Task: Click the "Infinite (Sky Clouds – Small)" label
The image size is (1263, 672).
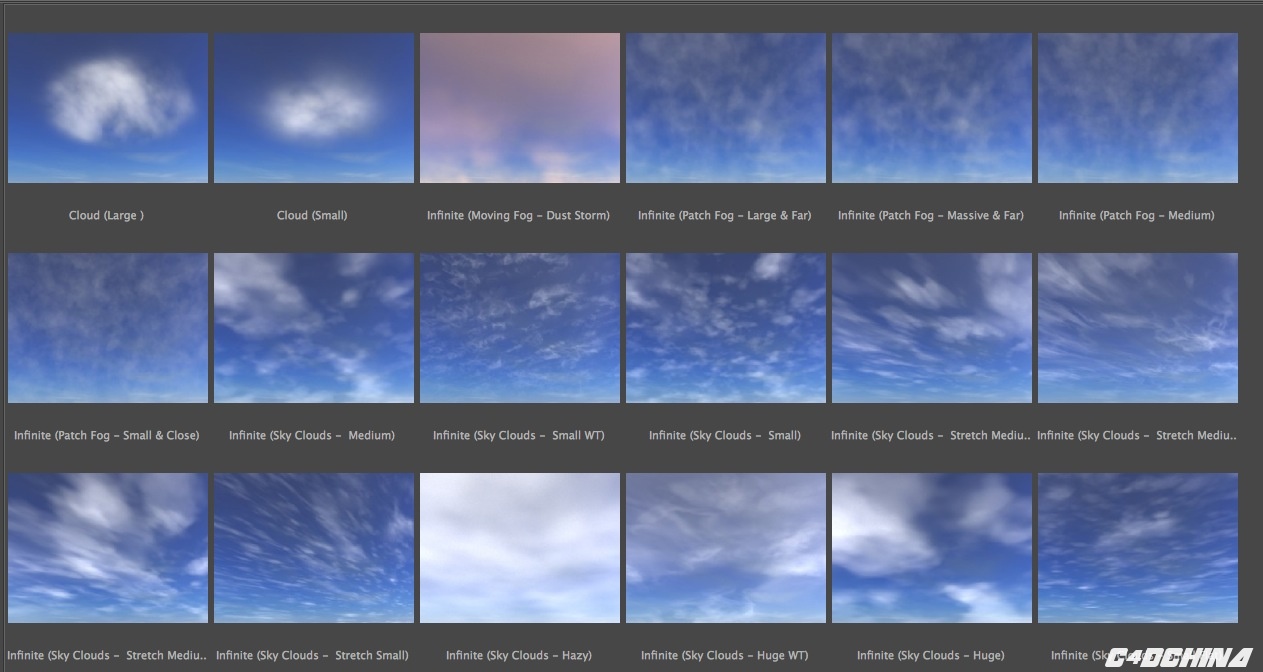Action: 725,435
